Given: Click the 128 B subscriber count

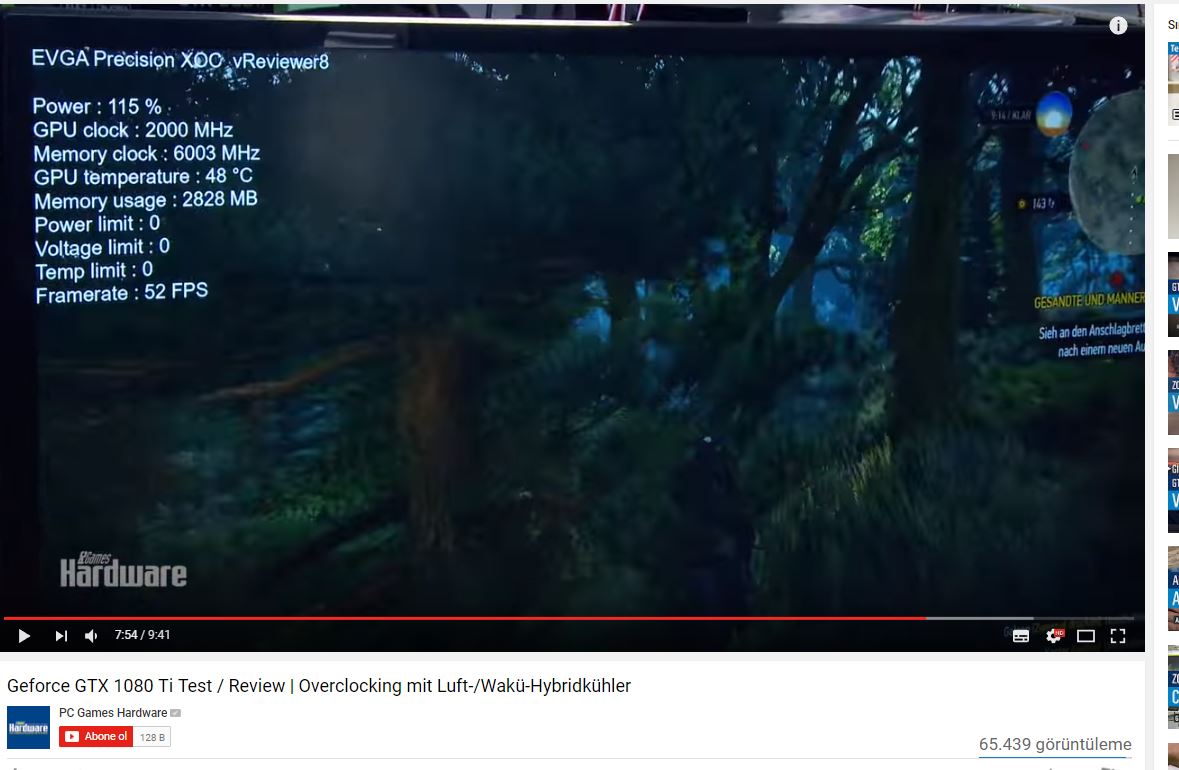Looking at the screenshot, I should (153, 737).
